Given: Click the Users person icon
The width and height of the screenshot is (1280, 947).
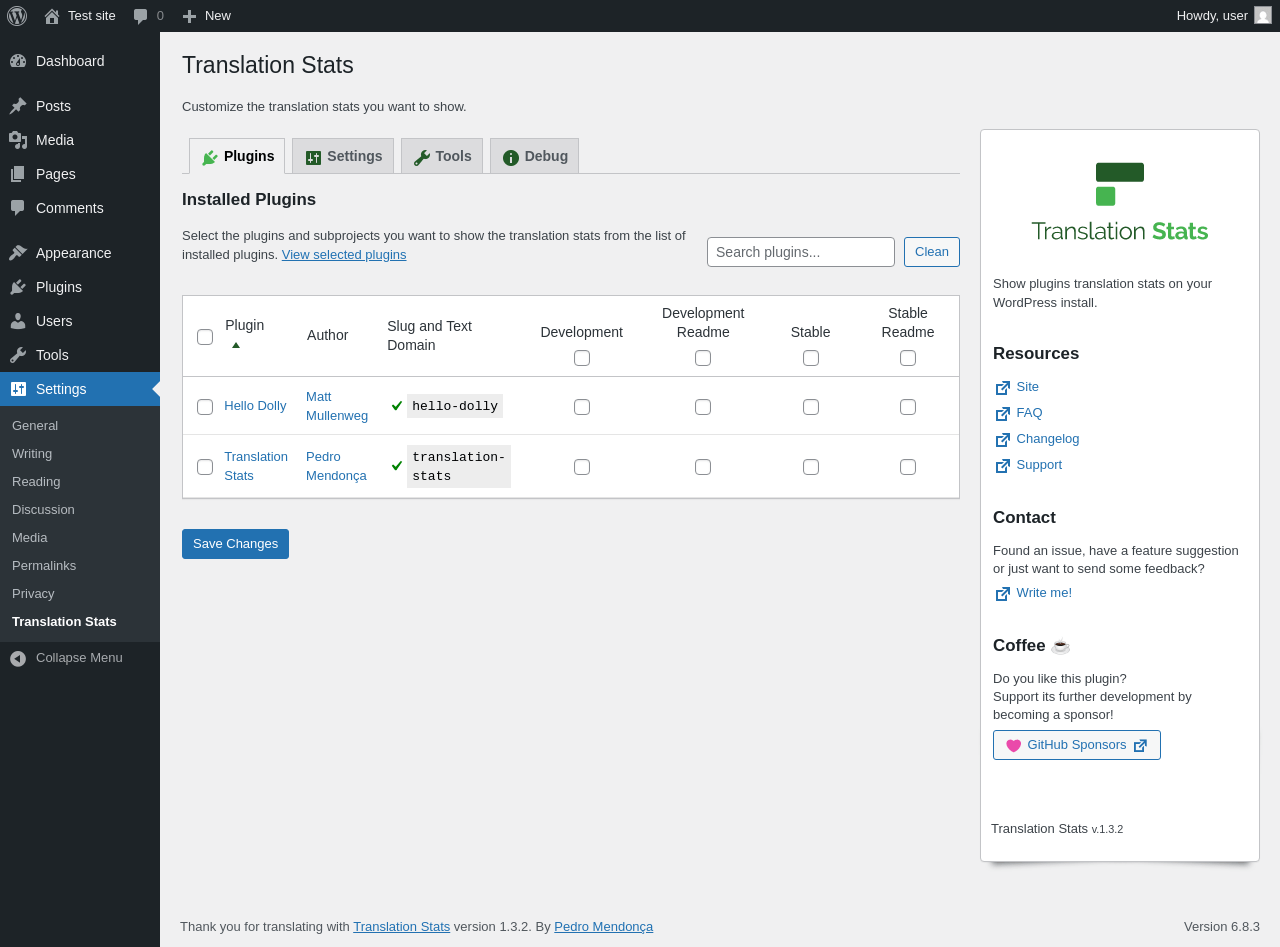Looking at the screenshot, I should [18, 321].
